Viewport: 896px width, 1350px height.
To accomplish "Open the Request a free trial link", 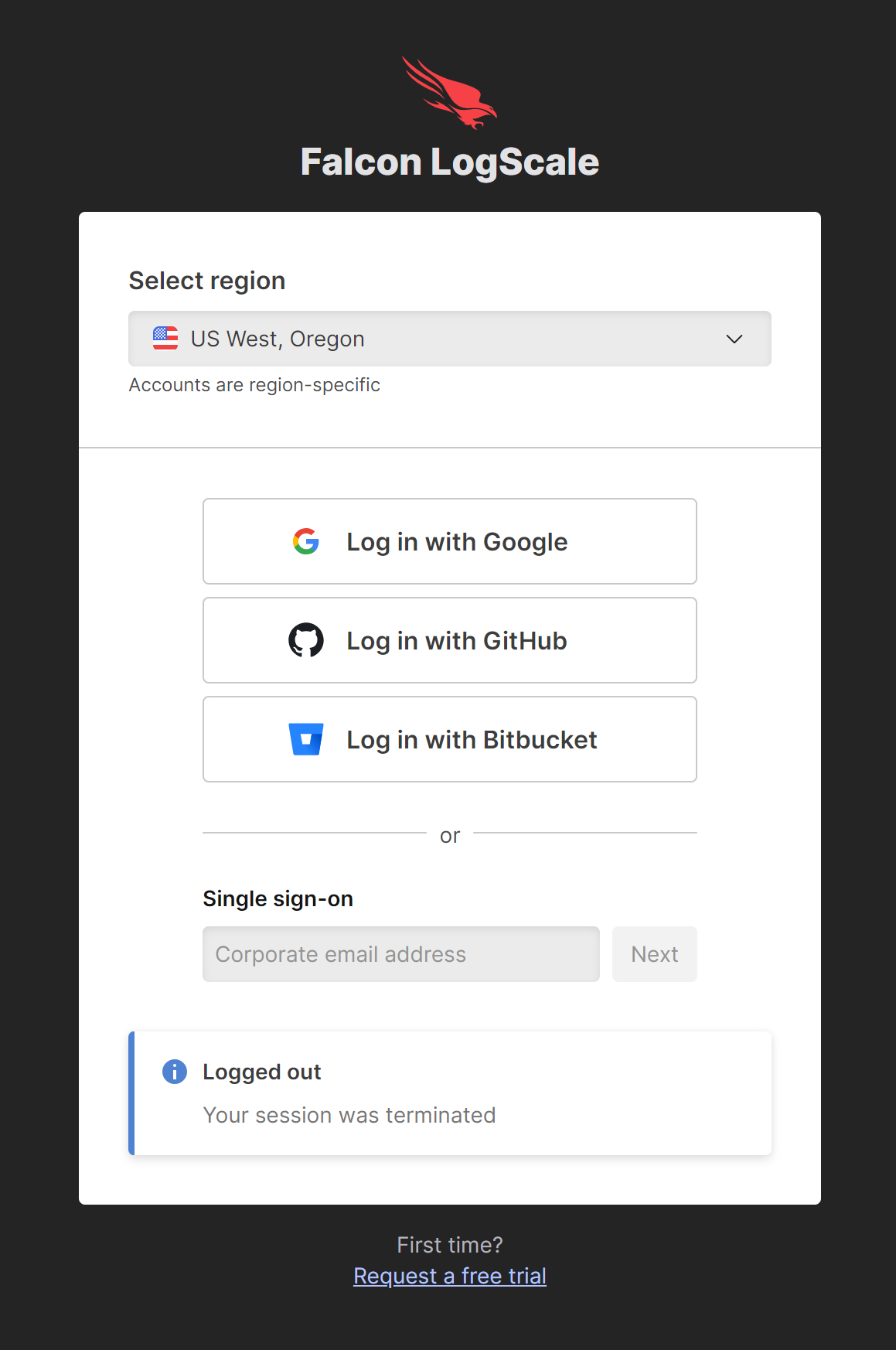I will 450,1276.
